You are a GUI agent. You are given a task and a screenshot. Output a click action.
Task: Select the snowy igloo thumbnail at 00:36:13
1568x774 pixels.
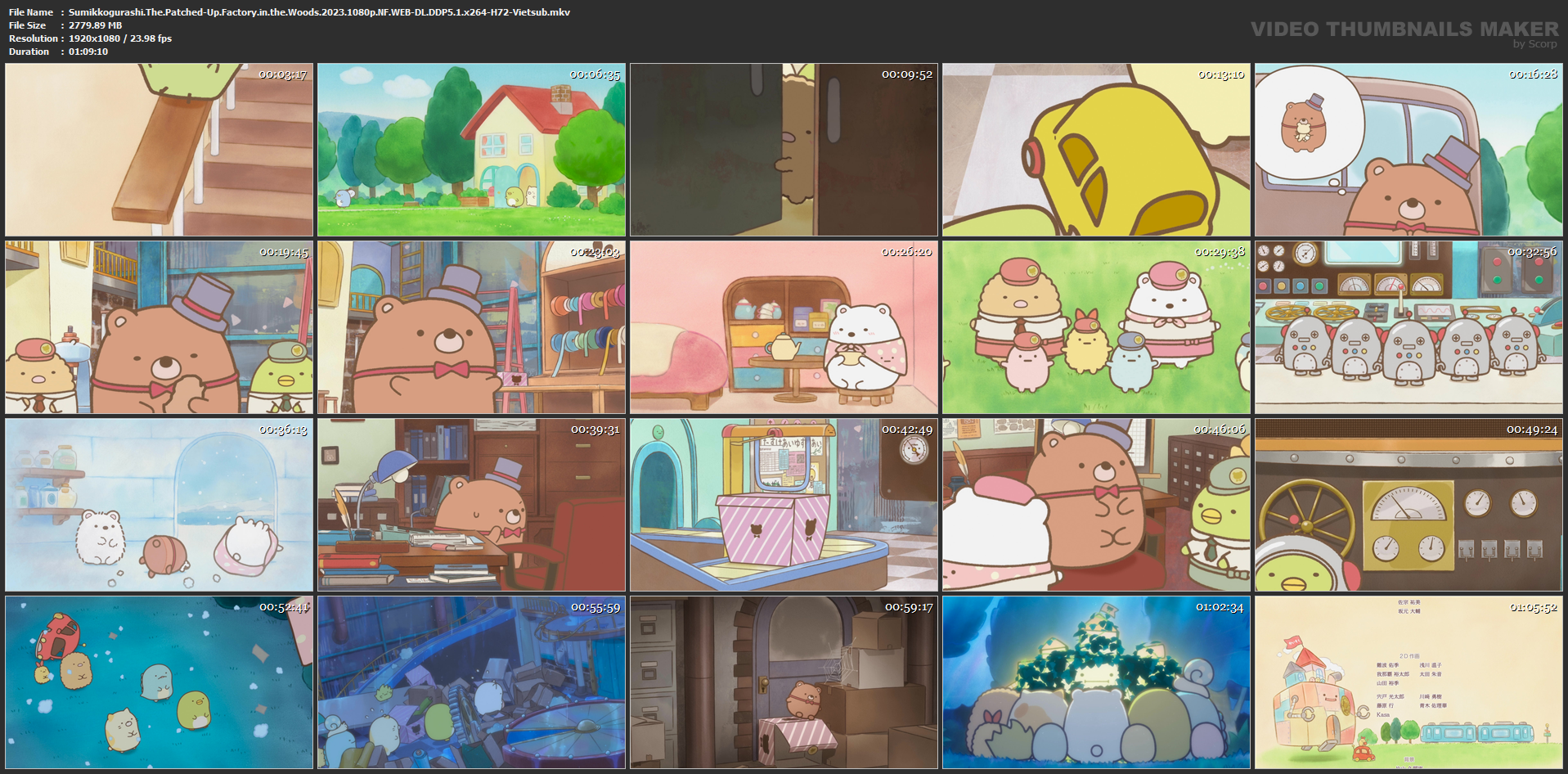[159, 505]
